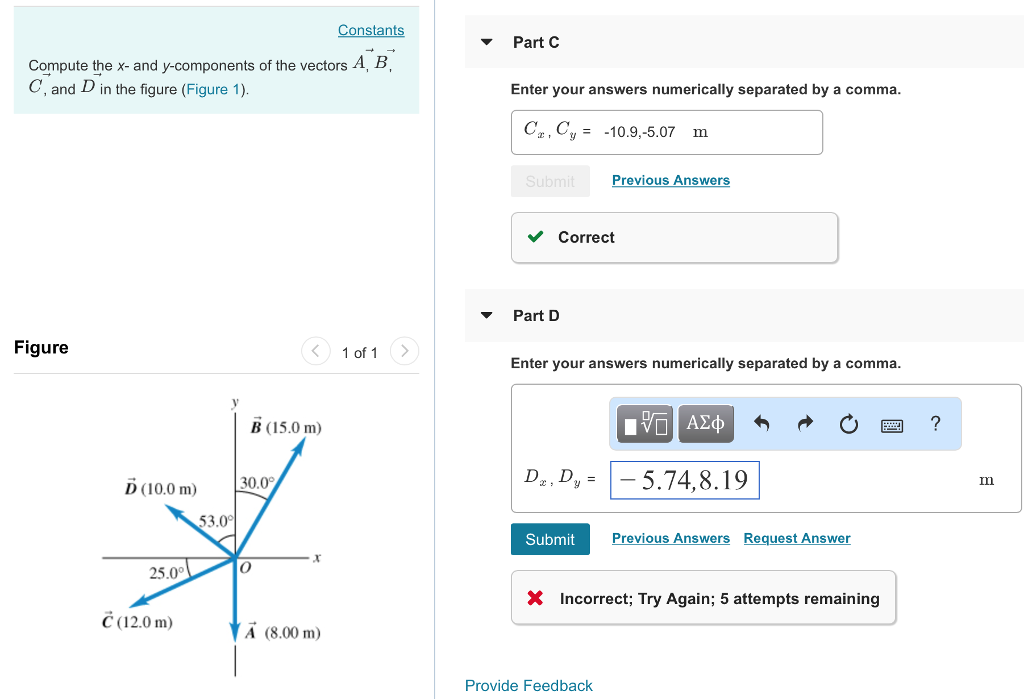This screenshot has width=1024, height=699.
Task: Reset the Part D answer field
Action: [x=849, y=424]
